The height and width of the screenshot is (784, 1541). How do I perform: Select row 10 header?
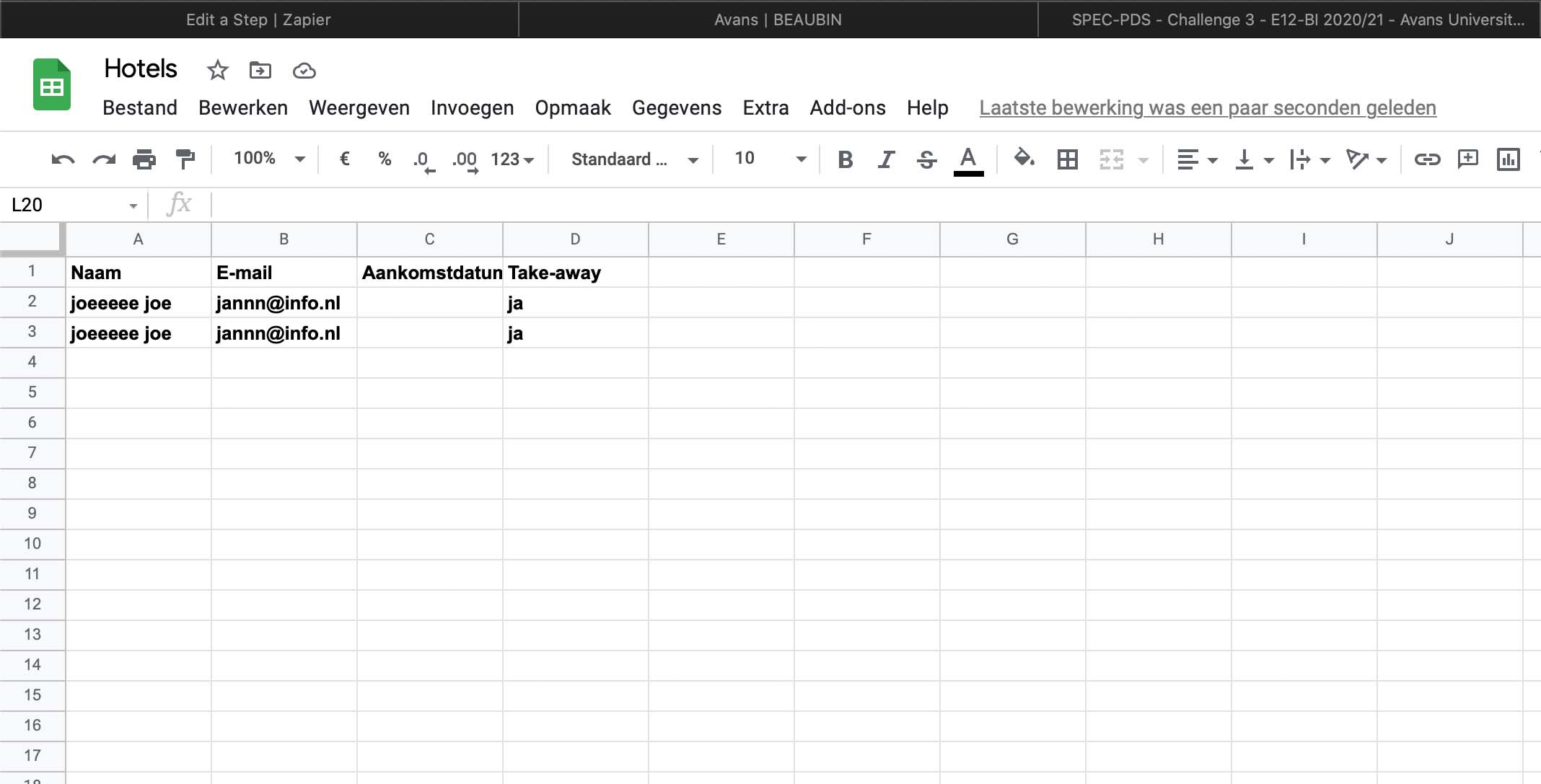[32, 544]
